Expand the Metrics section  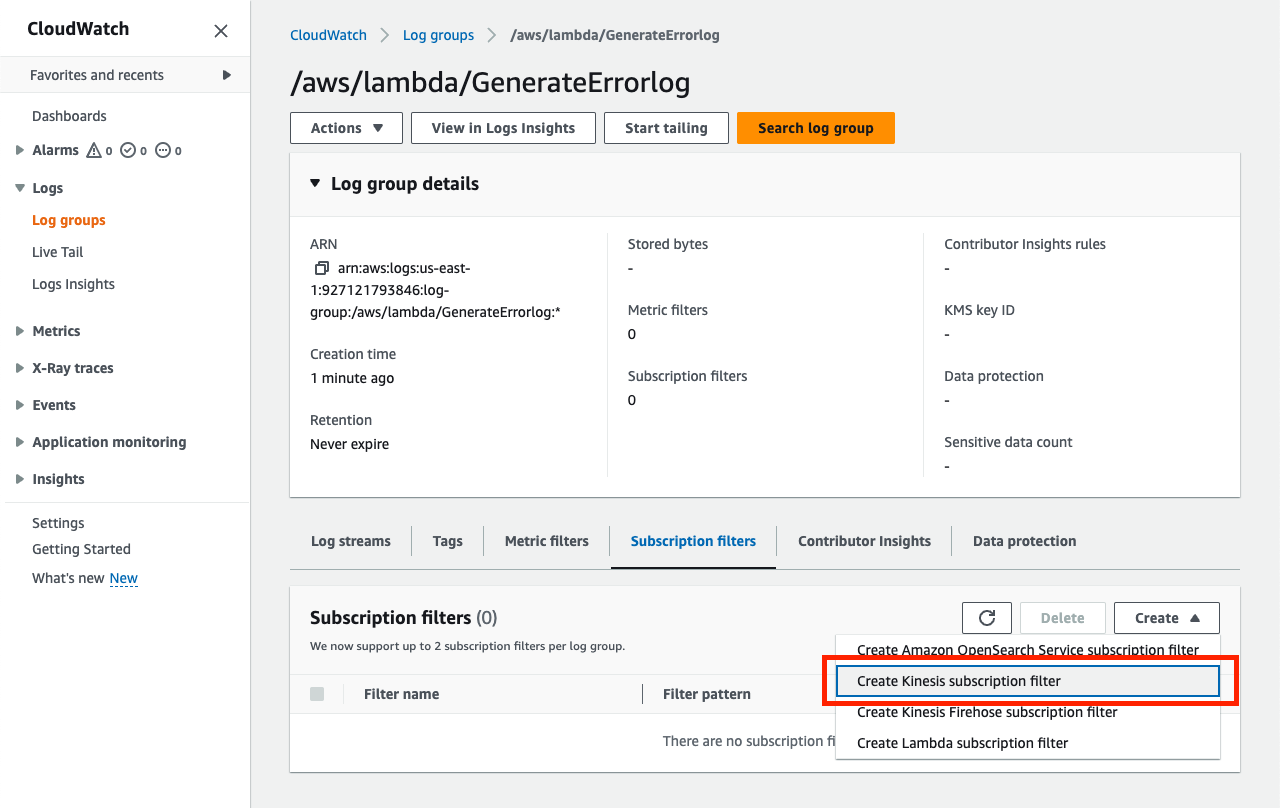coord(20,331)
